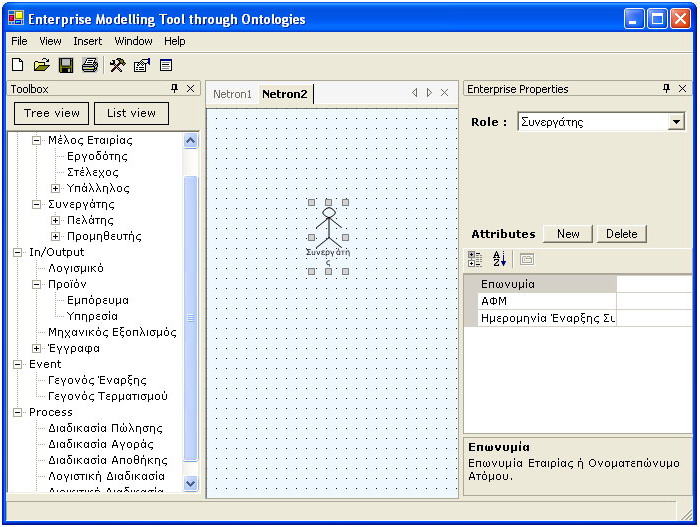Select Εργοδότης in the tree
Image resolution: width=700 pixels, height=527 pixels.
point(97,156)
